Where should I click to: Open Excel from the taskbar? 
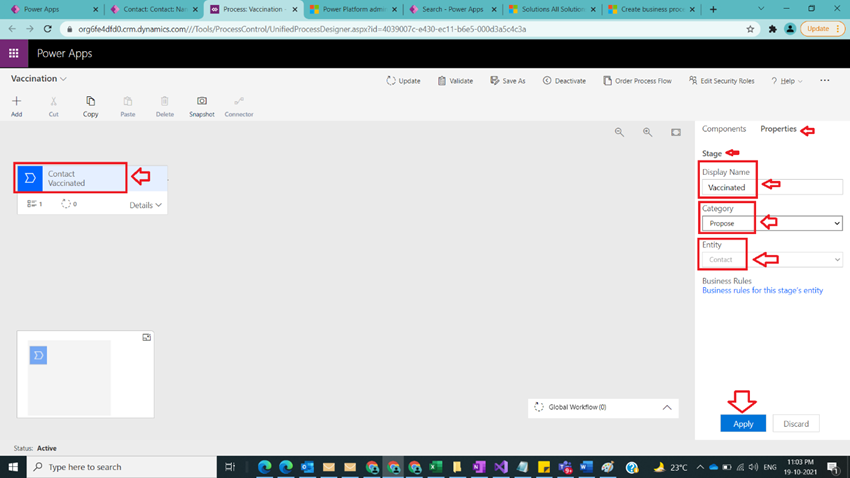436,467
